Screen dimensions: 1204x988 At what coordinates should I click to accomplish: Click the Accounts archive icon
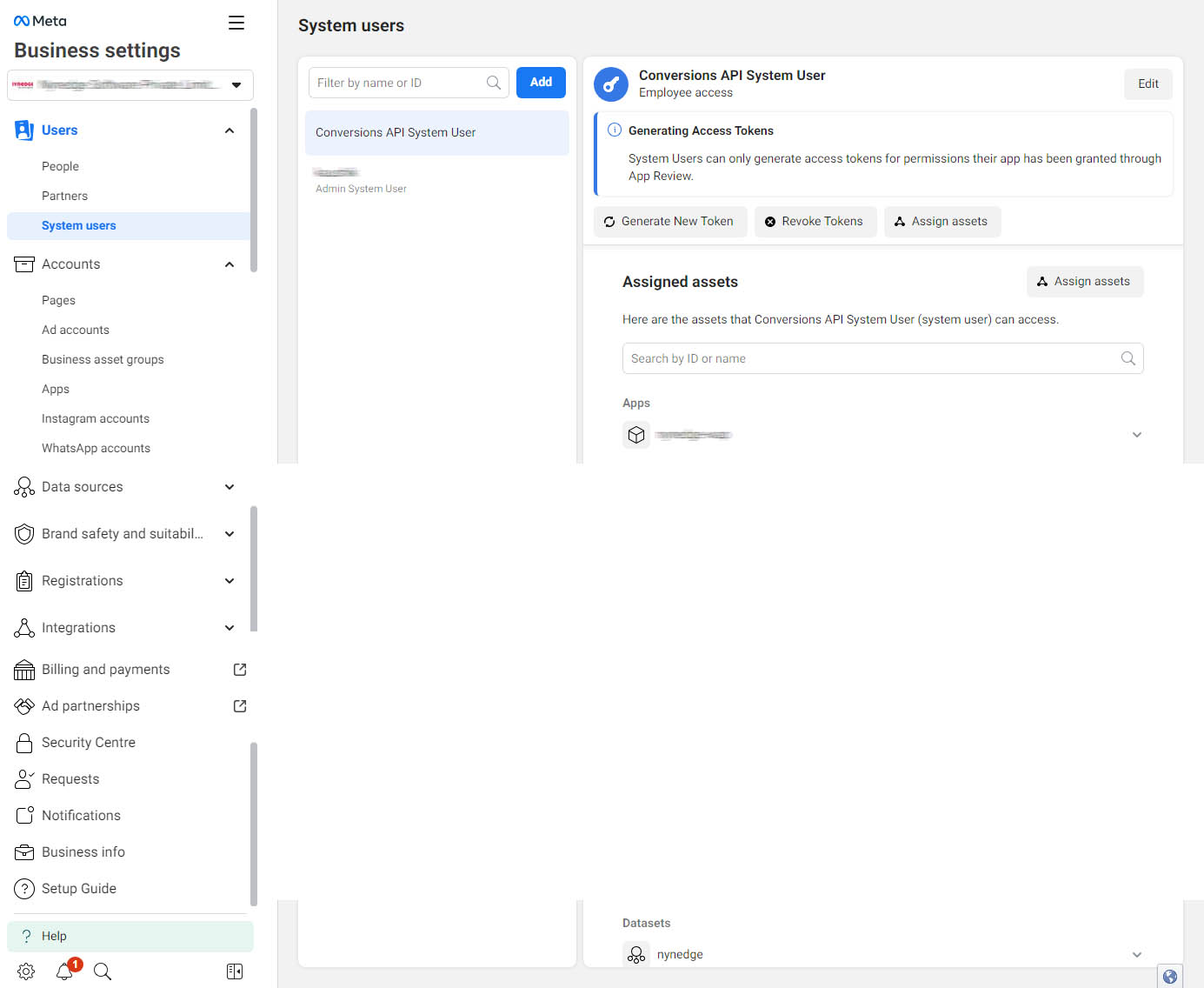(x=24, y=264)
